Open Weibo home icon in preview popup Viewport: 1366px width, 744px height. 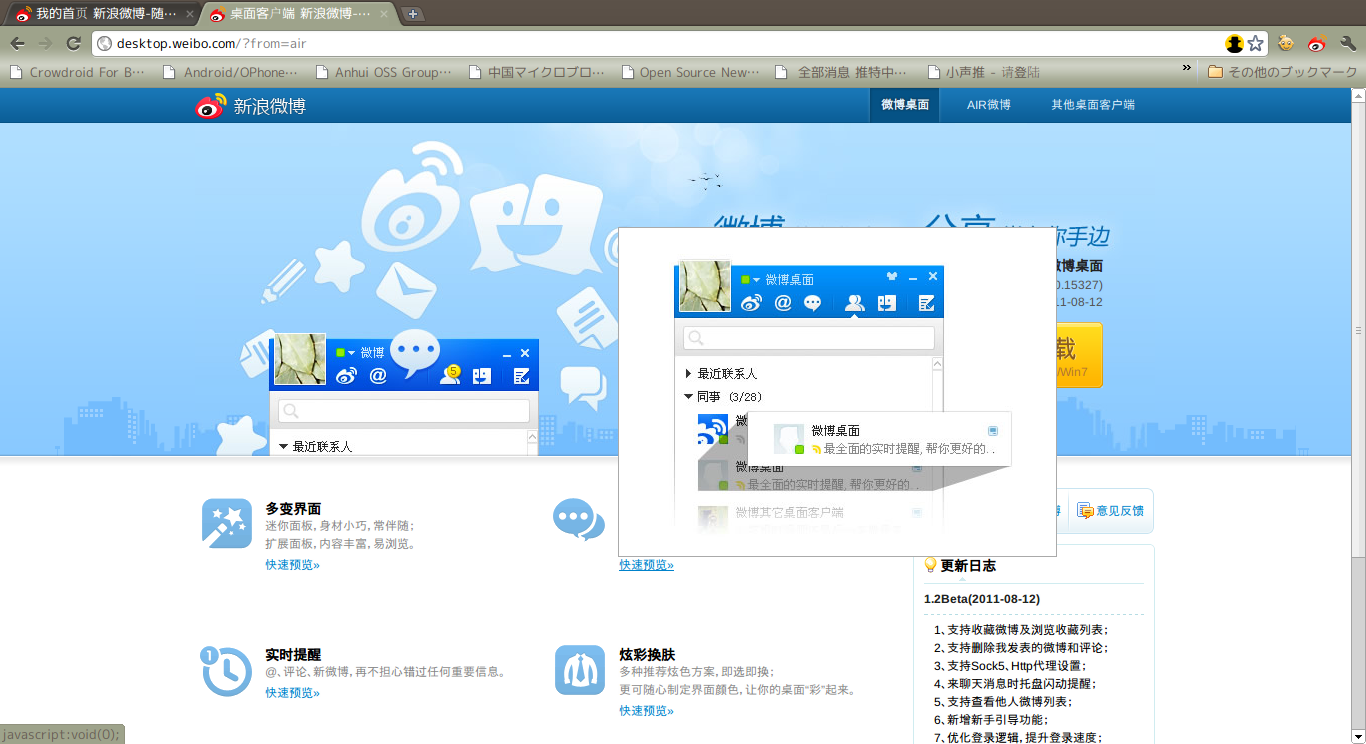point(751,303)
